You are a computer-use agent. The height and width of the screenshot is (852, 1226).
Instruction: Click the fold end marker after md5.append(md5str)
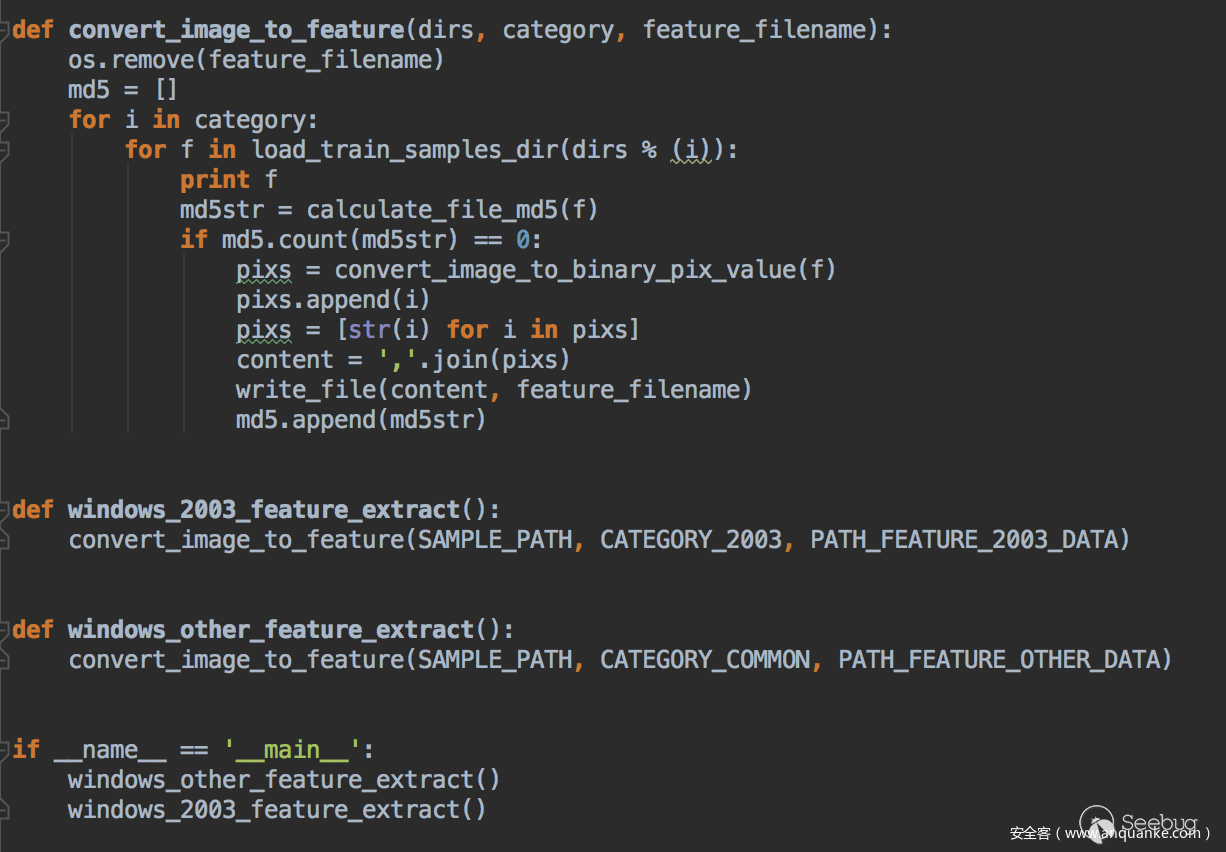tap(5, 420)
